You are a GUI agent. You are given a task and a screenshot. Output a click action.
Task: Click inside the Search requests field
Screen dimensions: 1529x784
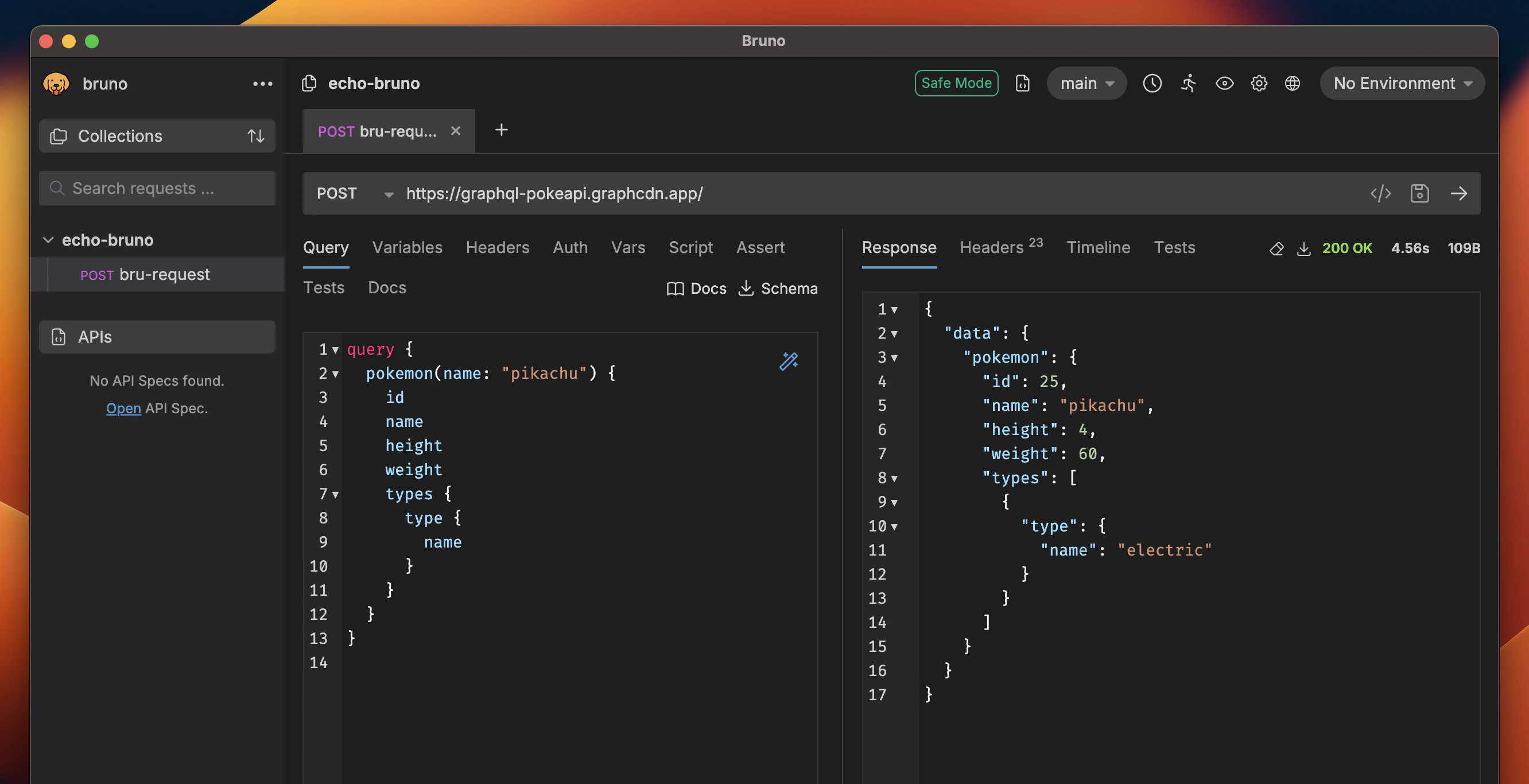157,188
